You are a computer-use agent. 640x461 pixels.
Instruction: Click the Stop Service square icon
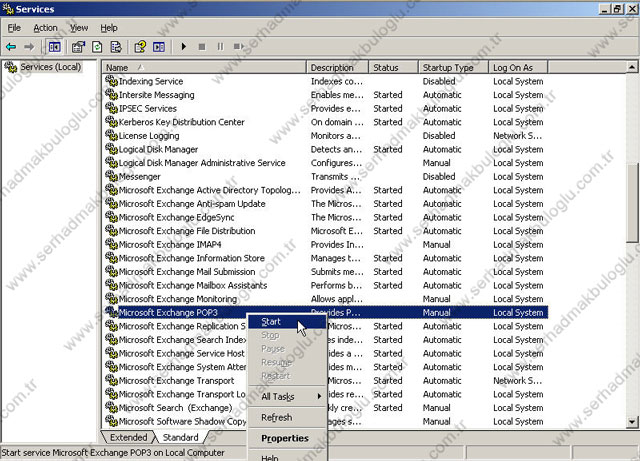[x=202, y=47]
